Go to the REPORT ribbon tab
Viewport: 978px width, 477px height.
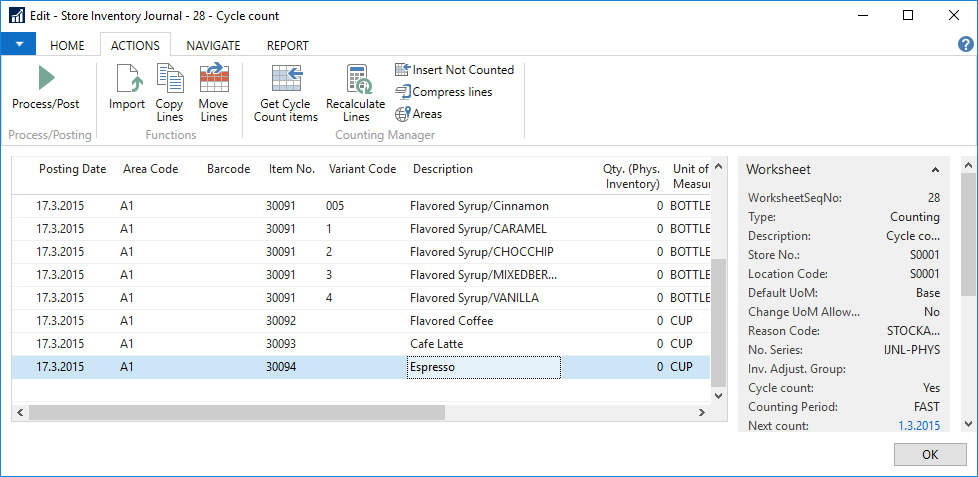pyautogui.click(x=287, y=46)
